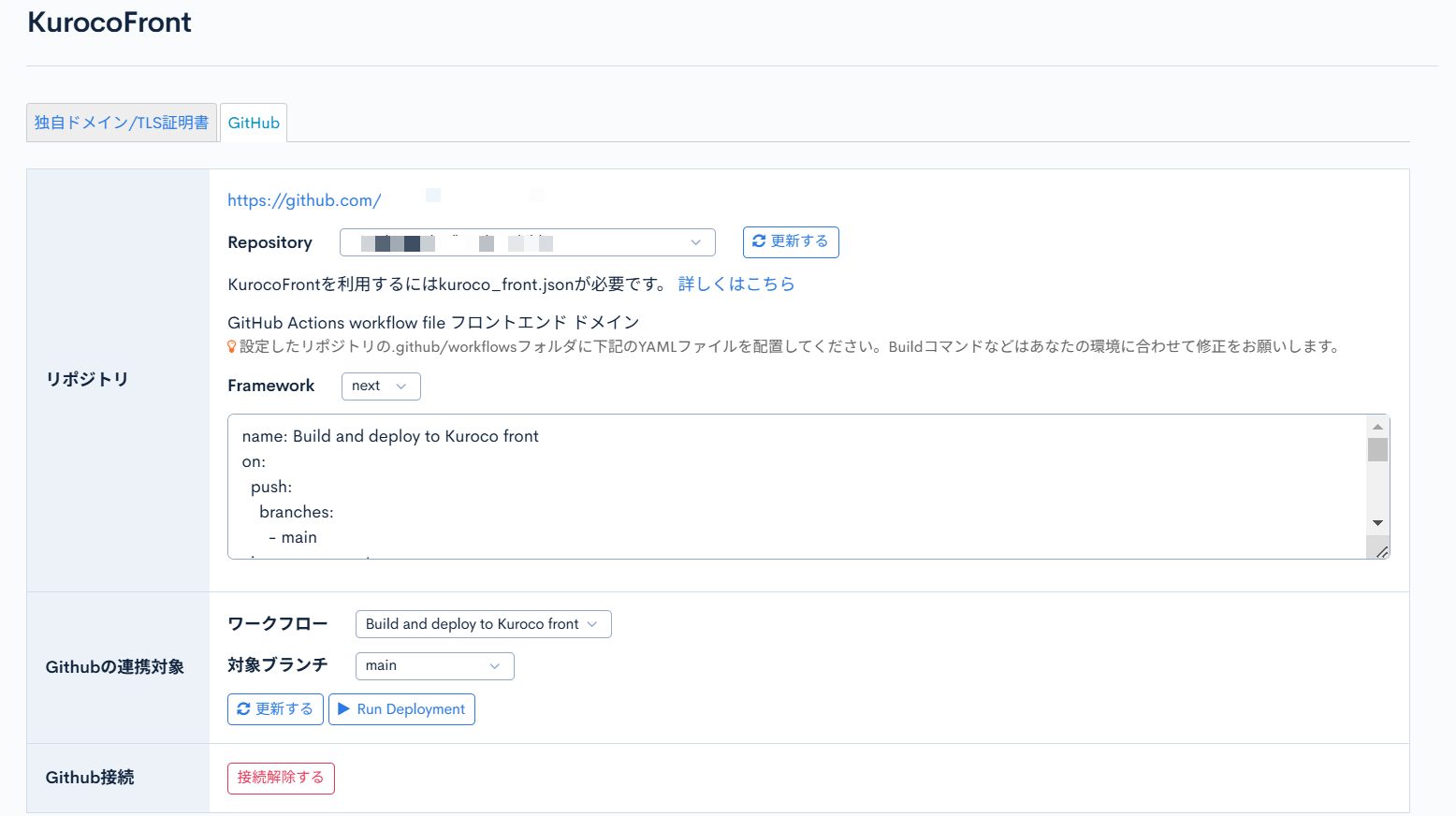Viewport: 1456px width, 816px height.
Task: Click the 更新する button under 対象ブランチ
Action: coord(275,708)
